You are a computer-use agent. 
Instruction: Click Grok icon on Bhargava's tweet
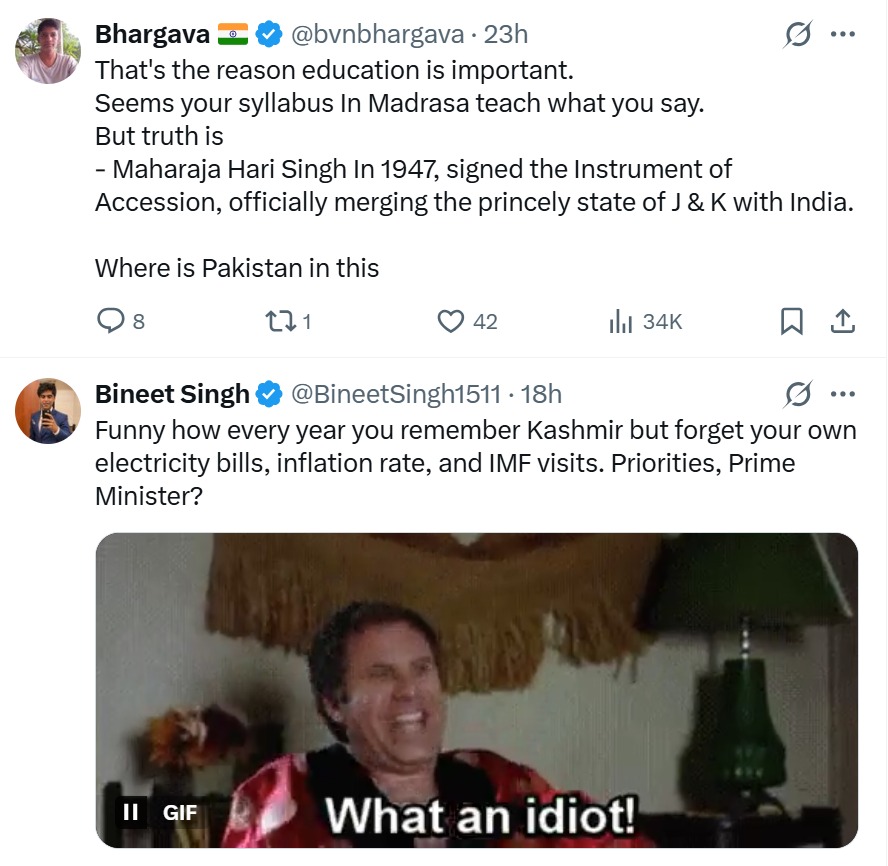pyautogui.click(x=797, y=35)
